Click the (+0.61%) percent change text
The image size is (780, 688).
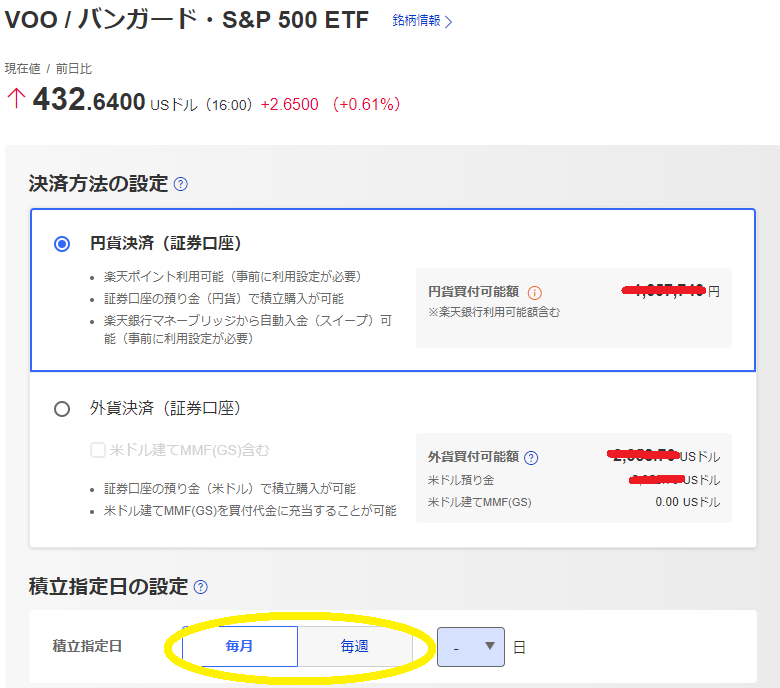[367, 104]
